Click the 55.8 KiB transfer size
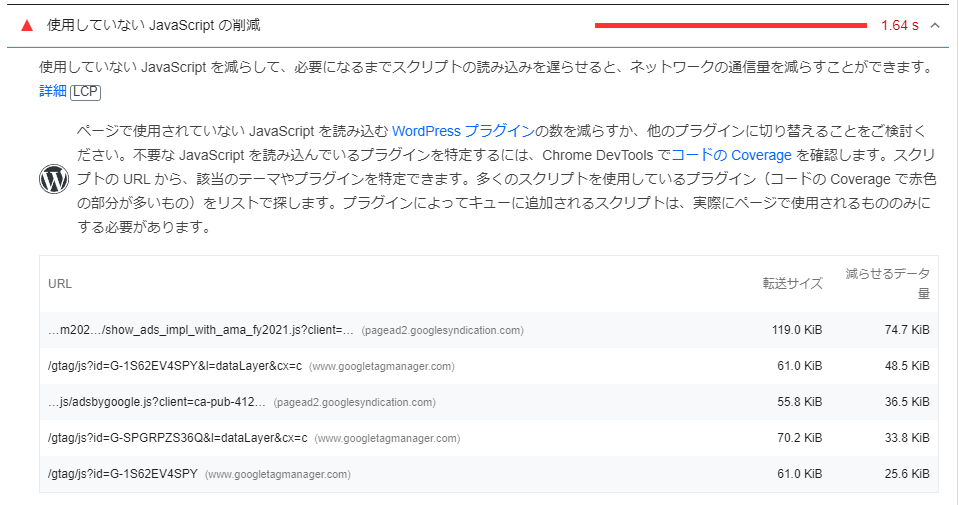 (799, 402)
